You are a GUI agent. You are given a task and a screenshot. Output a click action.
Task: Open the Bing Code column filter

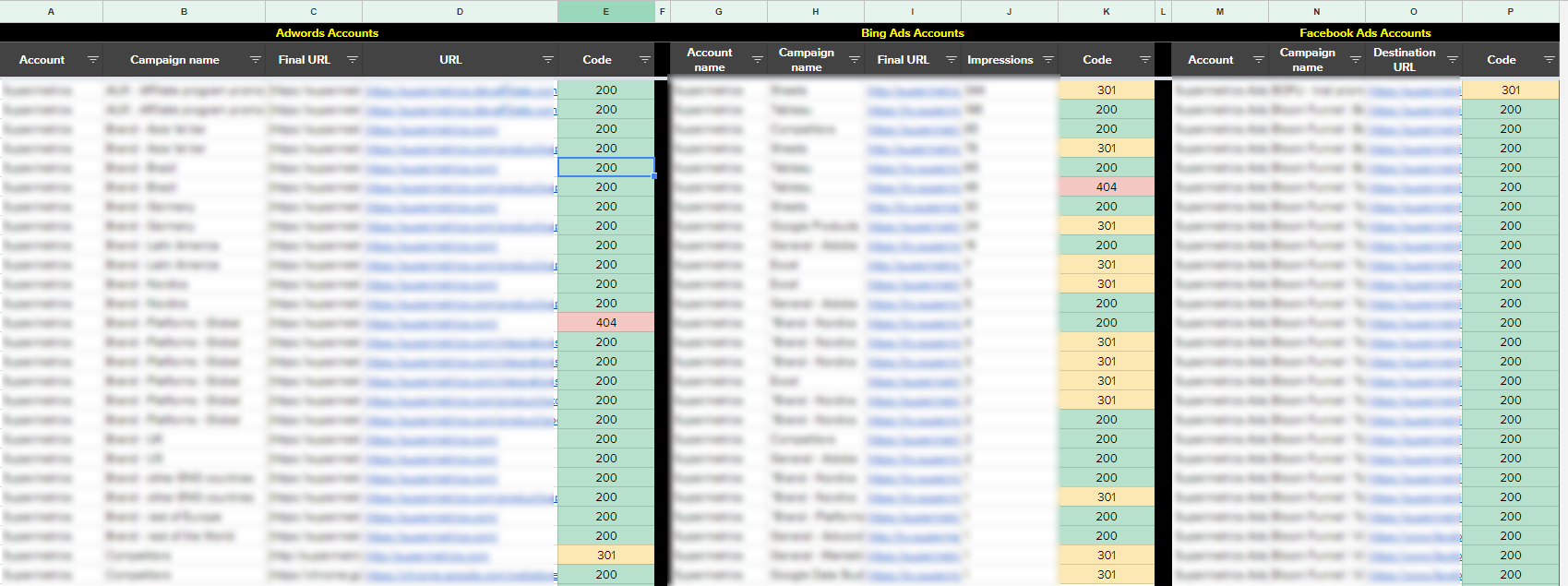[1145, 60]
